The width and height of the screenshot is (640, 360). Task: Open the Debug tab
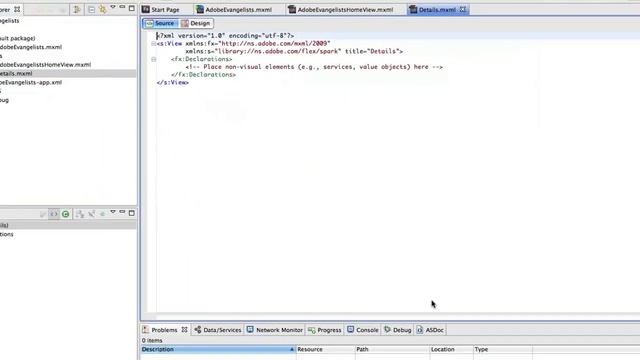[x=398, y=330]
